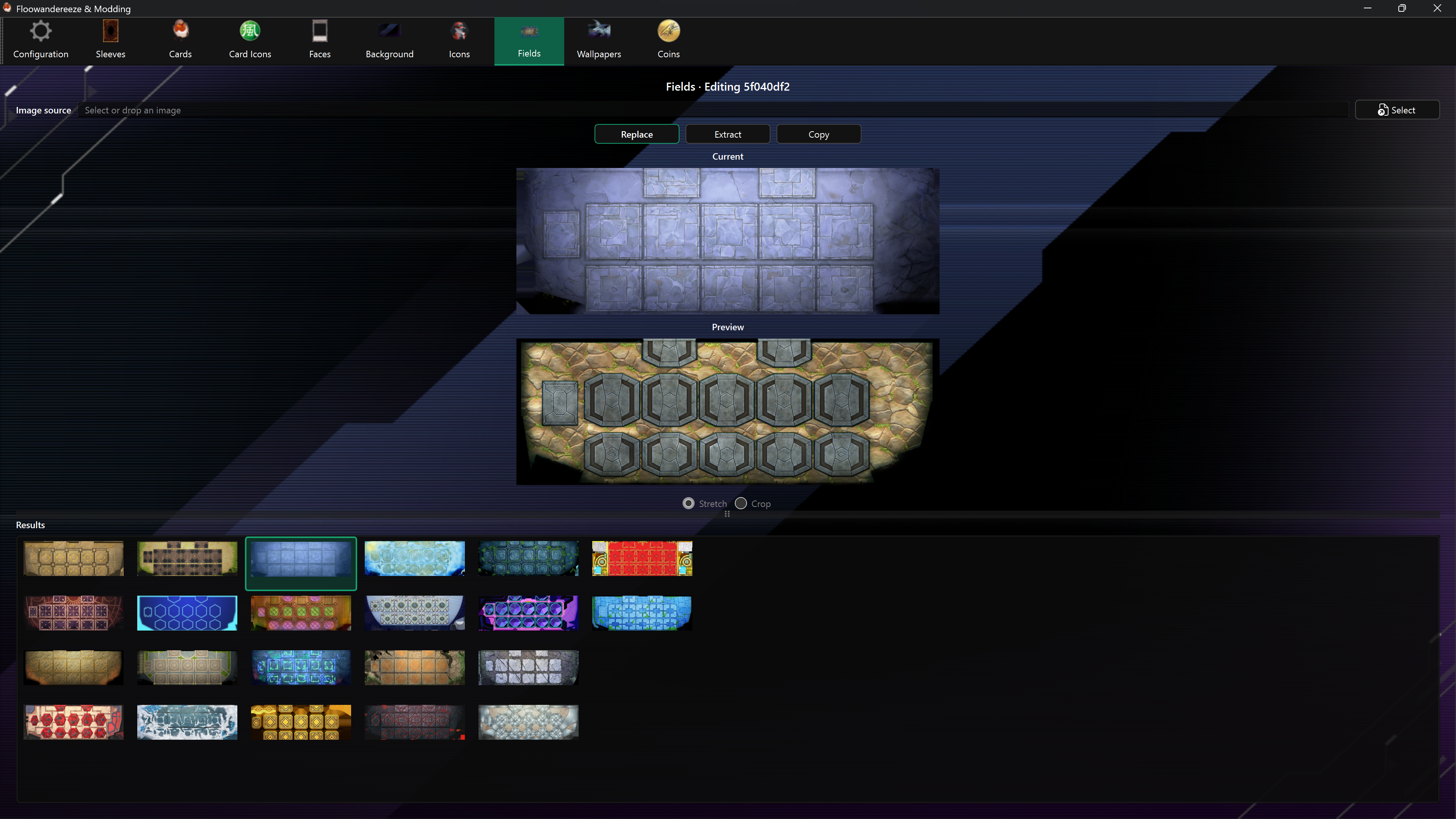Pick the bright blue brick field thumbnail
1456x819 pixels.
[642, 613]
